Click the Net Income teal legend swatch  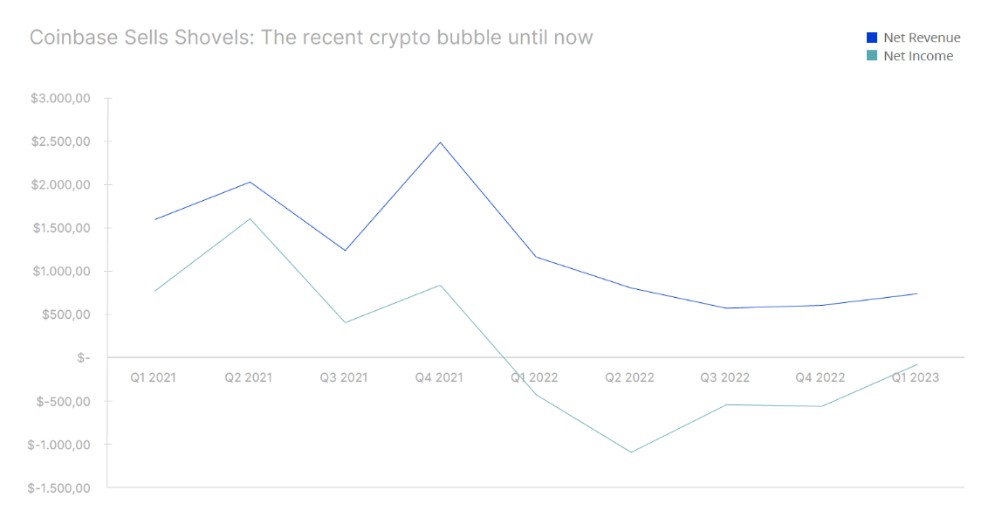coord(872,55)
